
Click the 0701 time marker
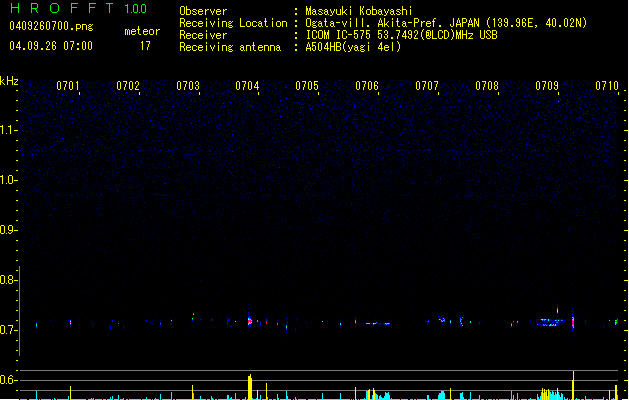point(68,86)
